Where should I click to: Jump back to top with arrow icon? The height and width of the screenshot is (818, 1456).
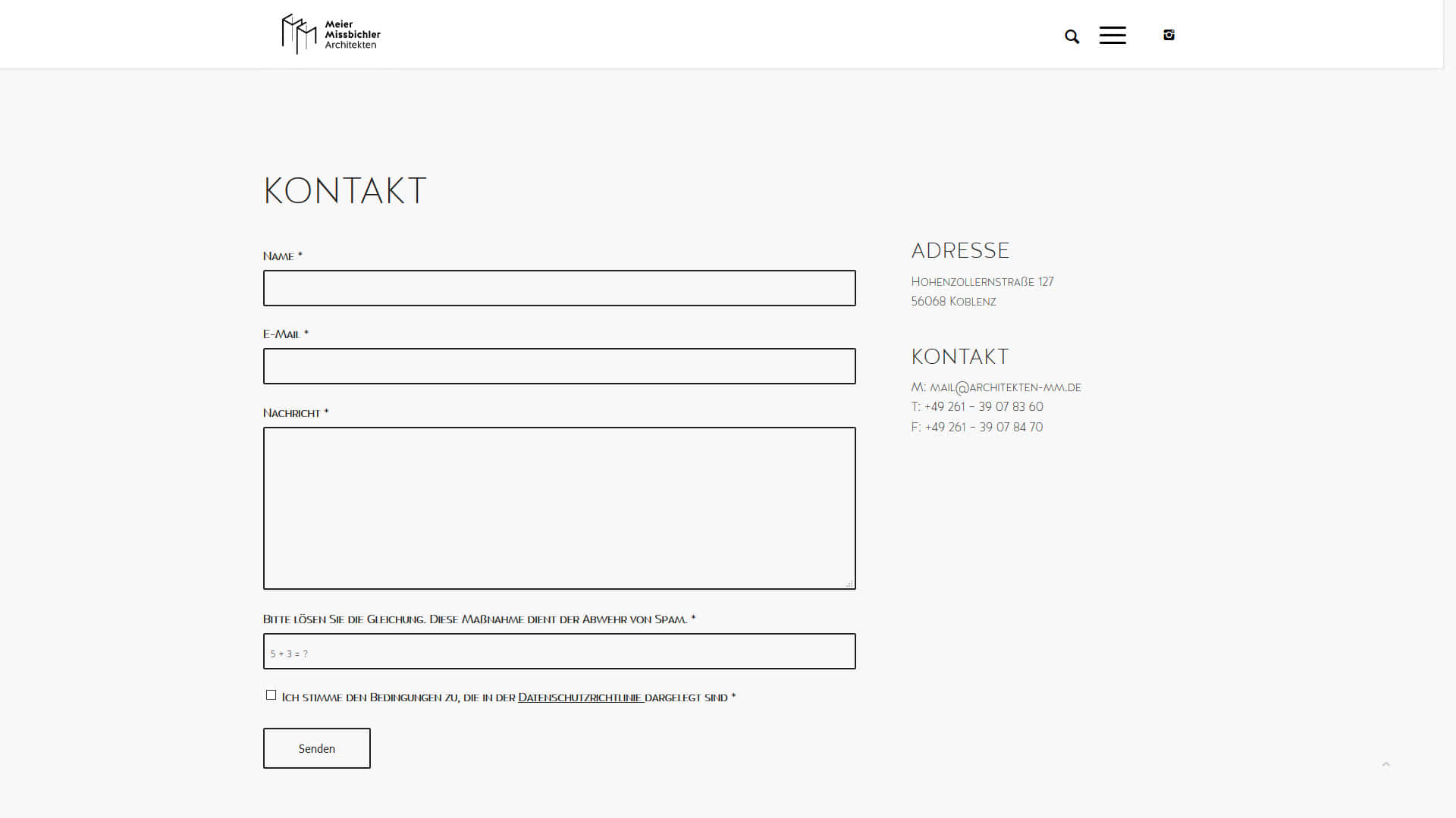coord(1385,764)
